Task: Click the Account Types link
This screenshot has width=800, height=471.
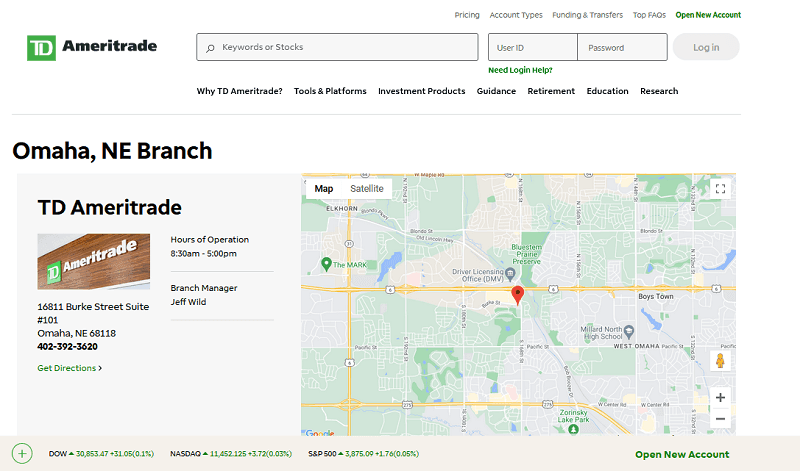Action: [x=516, y=15]
